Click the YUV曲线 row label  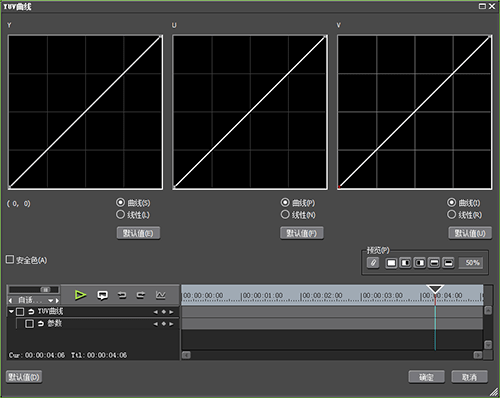[50, 311]
